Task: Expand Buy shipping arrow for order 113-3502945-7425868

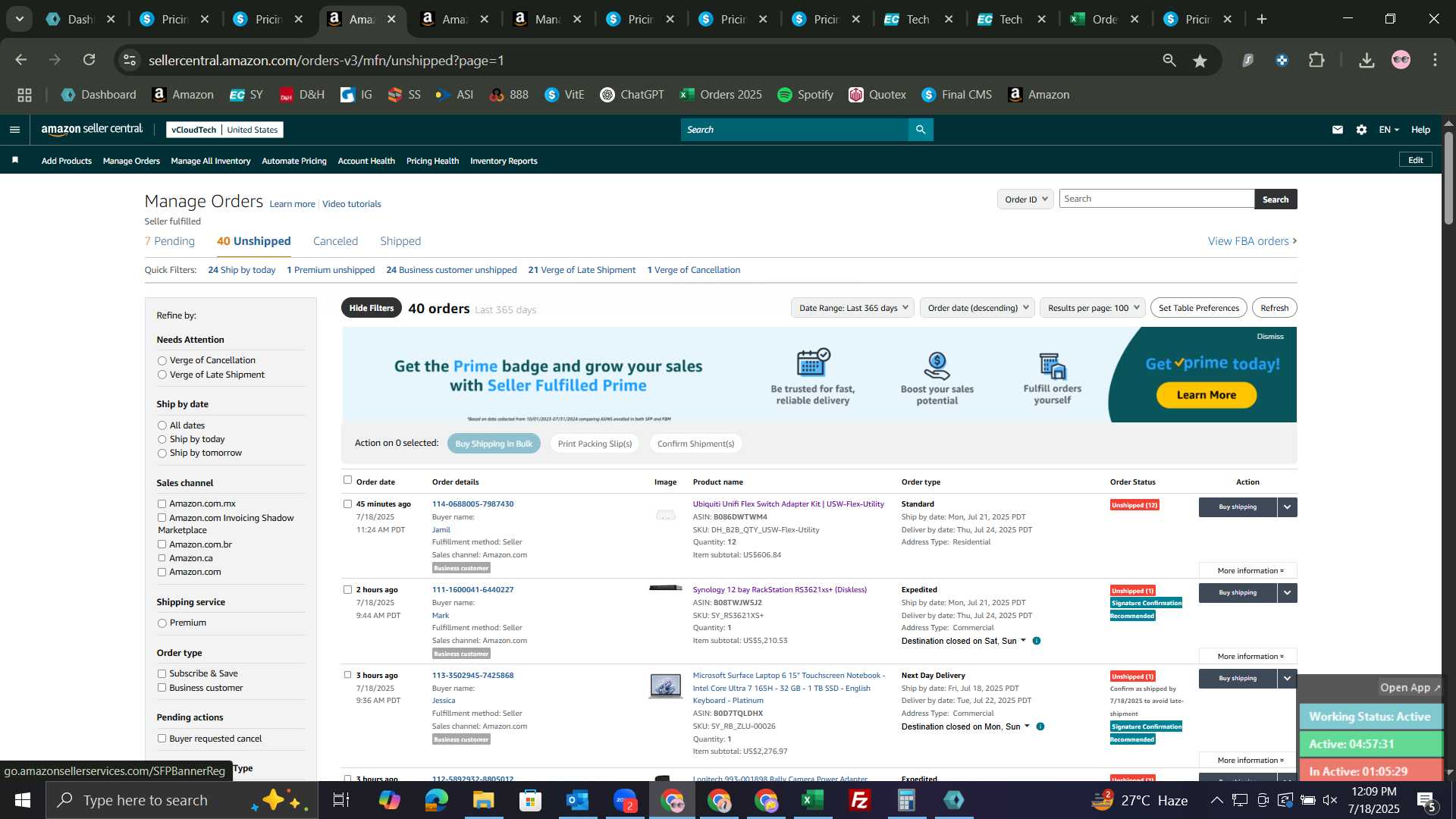Action: pos(1288,679)
